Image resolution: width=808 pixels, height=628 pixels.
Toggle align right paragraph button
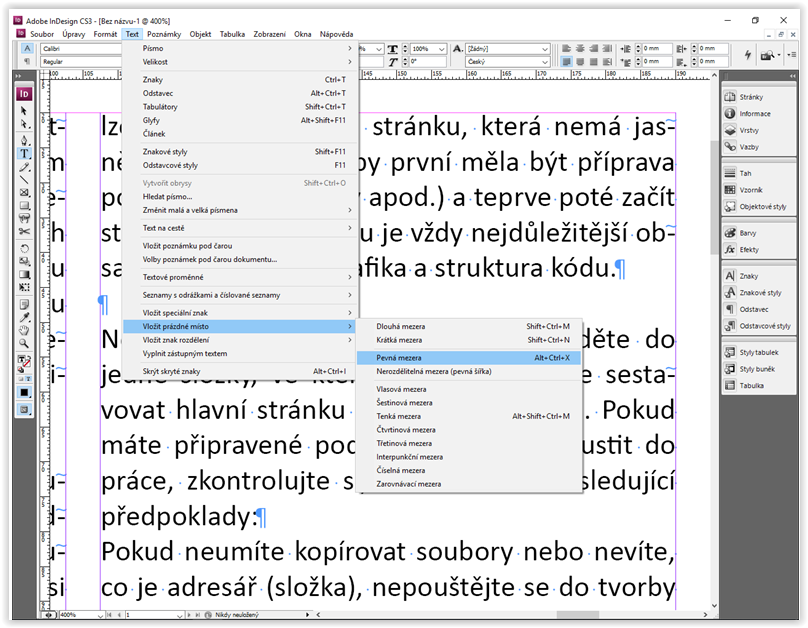[x=593, y=48]
